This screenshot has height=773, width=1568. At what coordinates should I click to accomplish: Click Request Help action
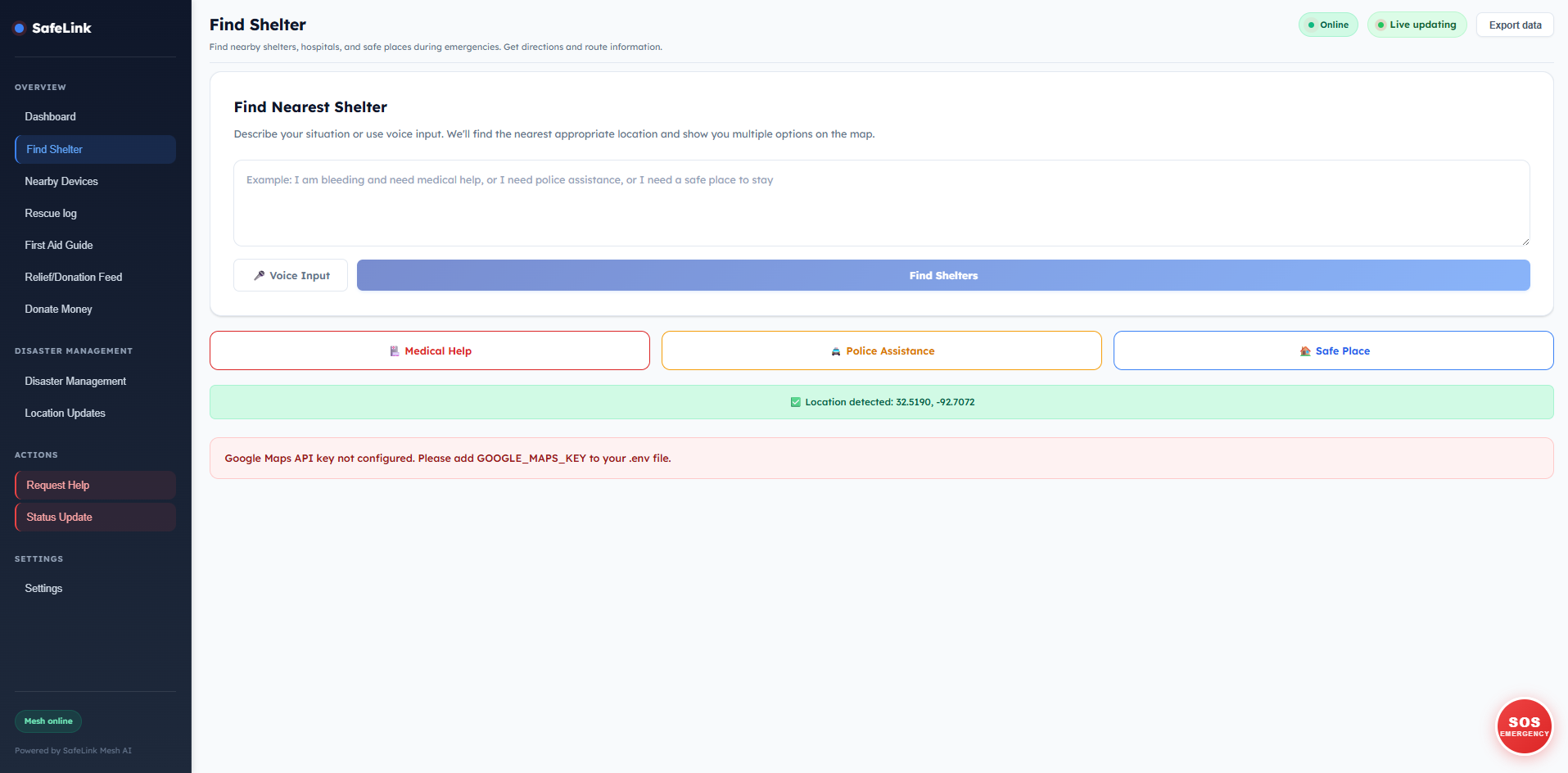coord(95,485)
